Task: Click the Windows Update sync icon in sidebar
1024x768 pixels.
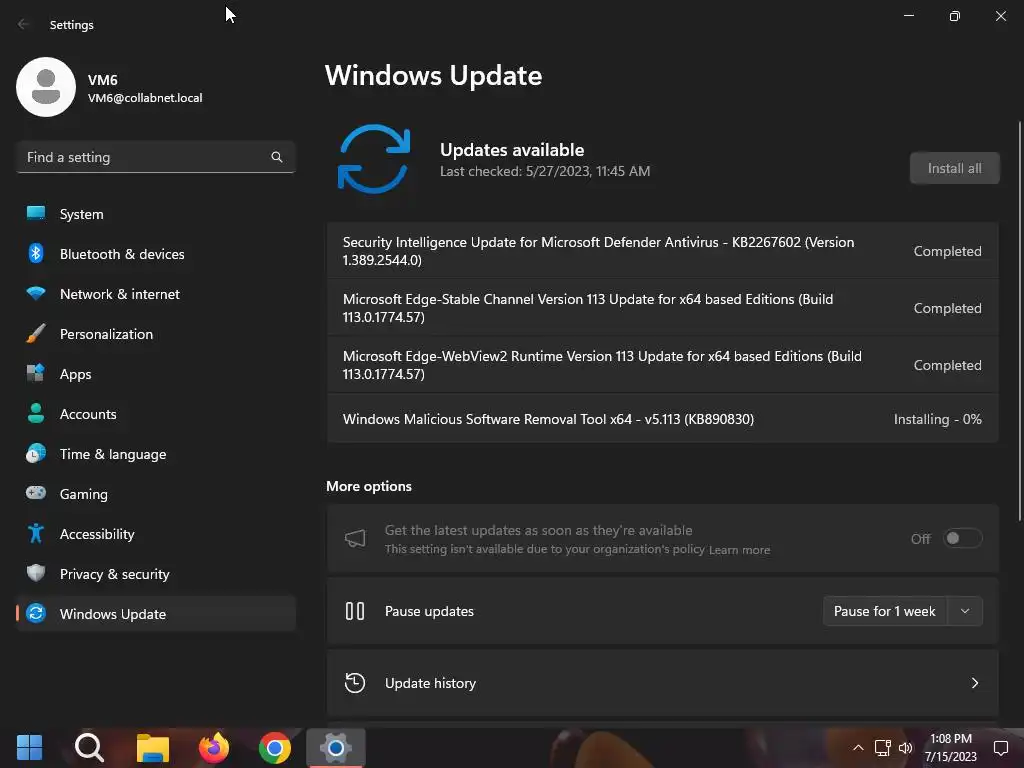Action: point(36,613)
